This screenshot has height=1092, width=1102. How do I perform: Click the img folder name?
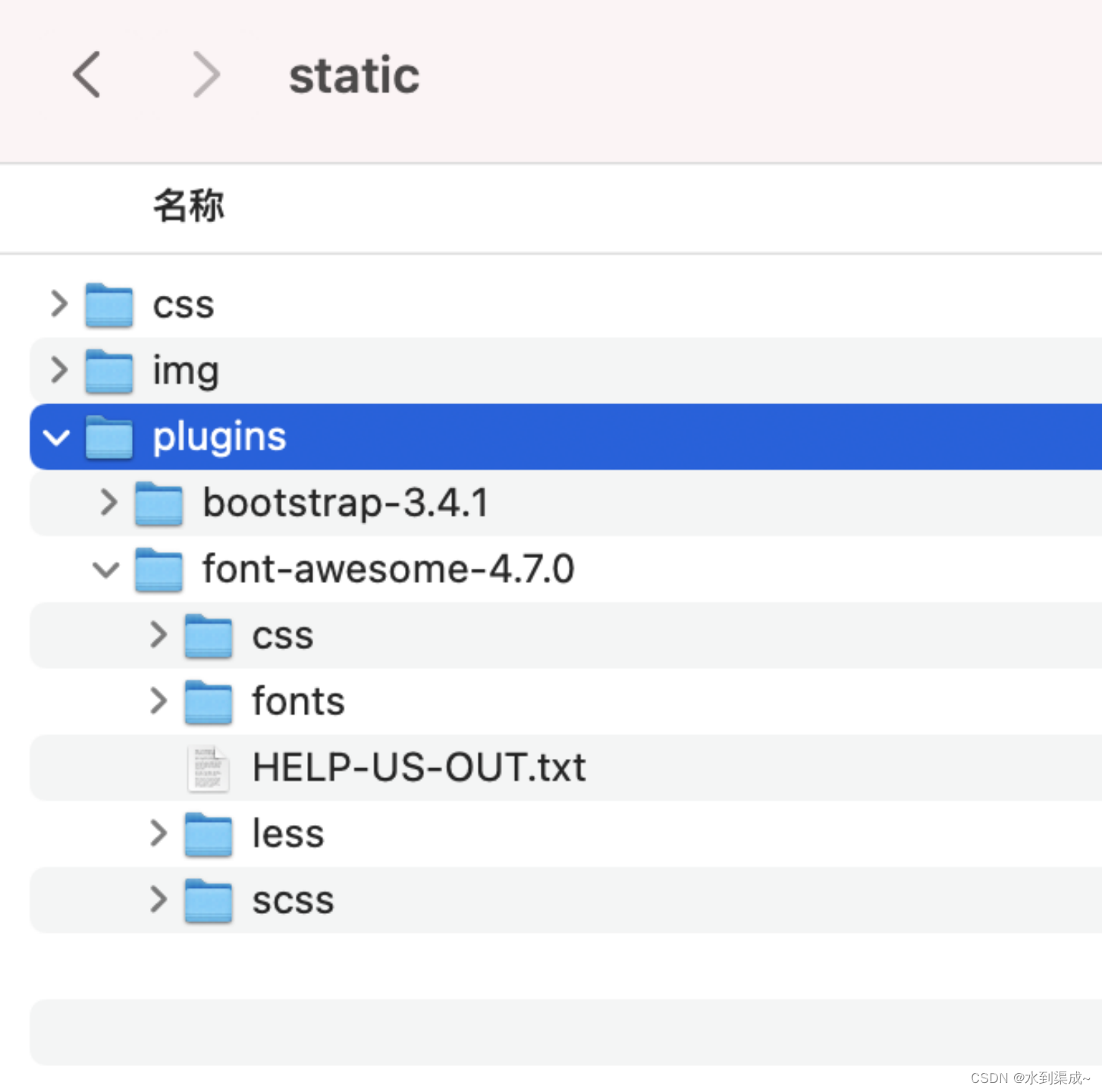[x=186, y=372]
